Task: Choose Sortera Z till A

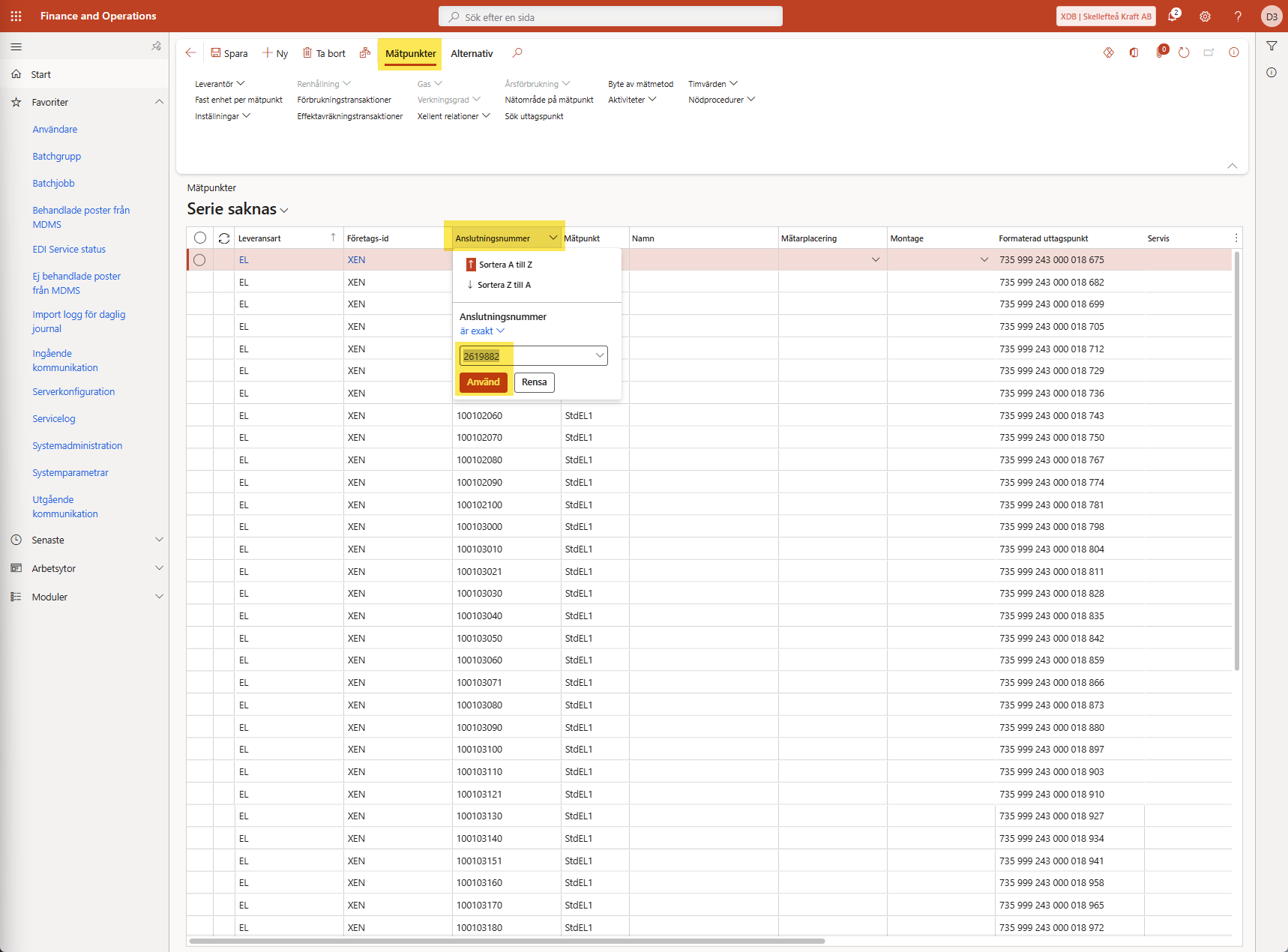Action: tap(503, 285)
